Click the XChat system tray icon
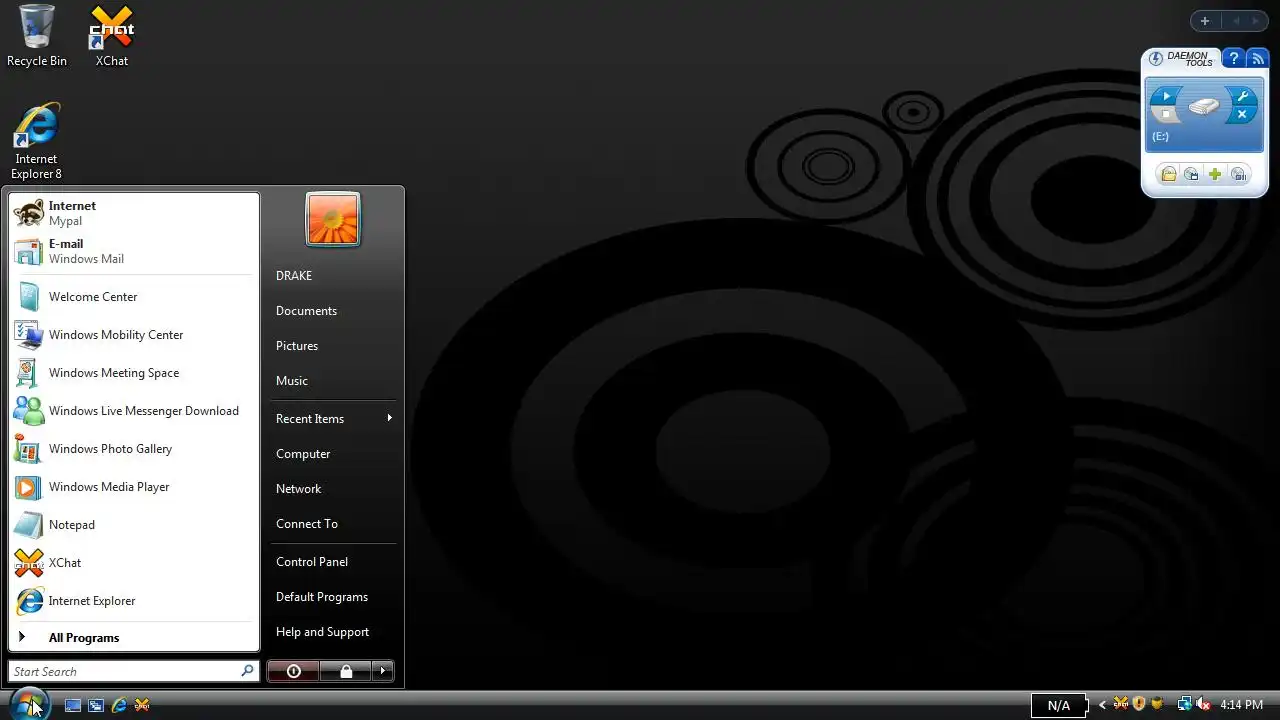The height and width of the screenshot is (720, 1280). [1121, 704]
